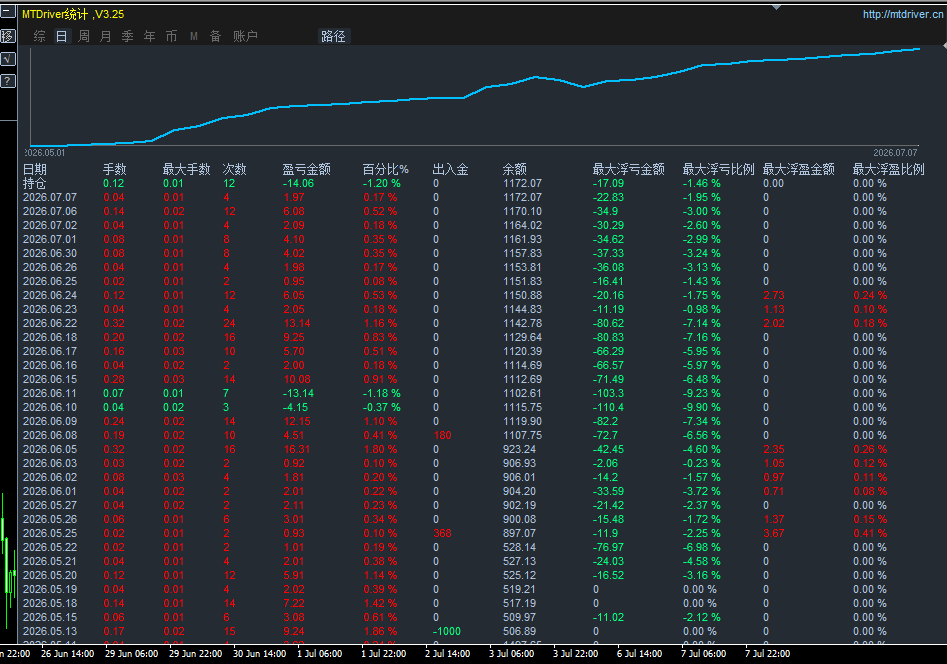Select the 2026.06.10 date row

click(50, 407)
